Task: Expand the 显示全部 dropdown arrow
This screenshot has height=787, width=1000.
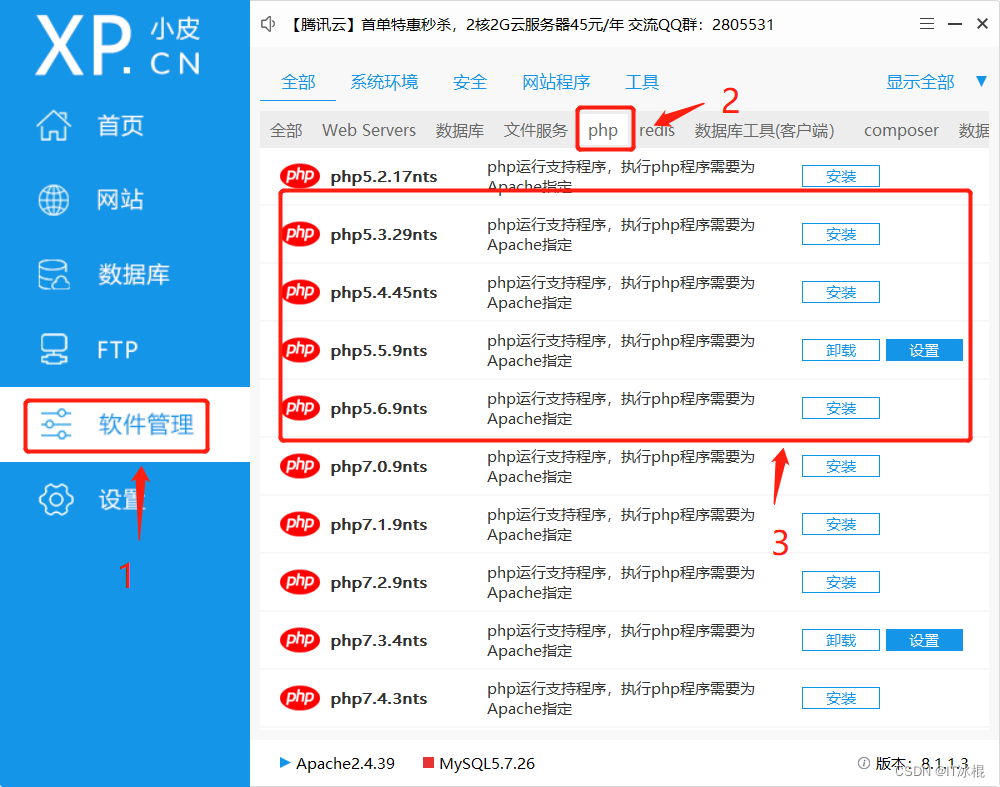Action: 982,81
